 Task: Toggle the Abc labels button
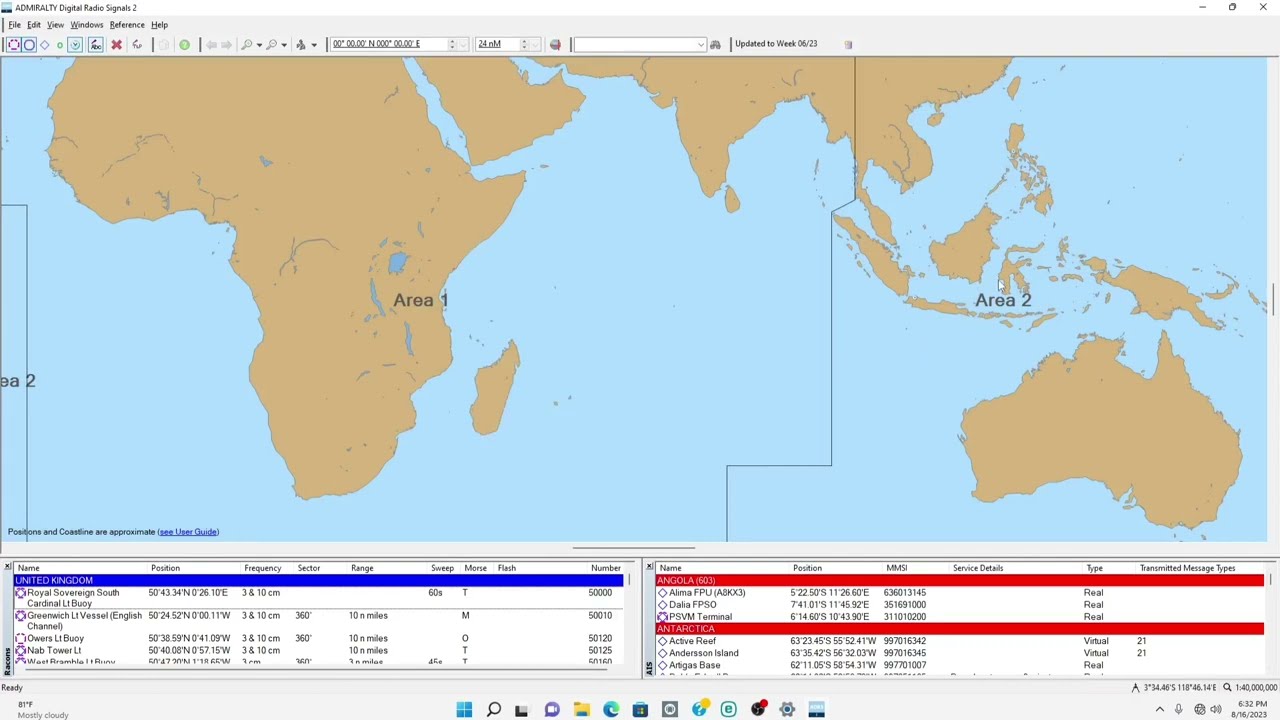[x=96, y=44]
